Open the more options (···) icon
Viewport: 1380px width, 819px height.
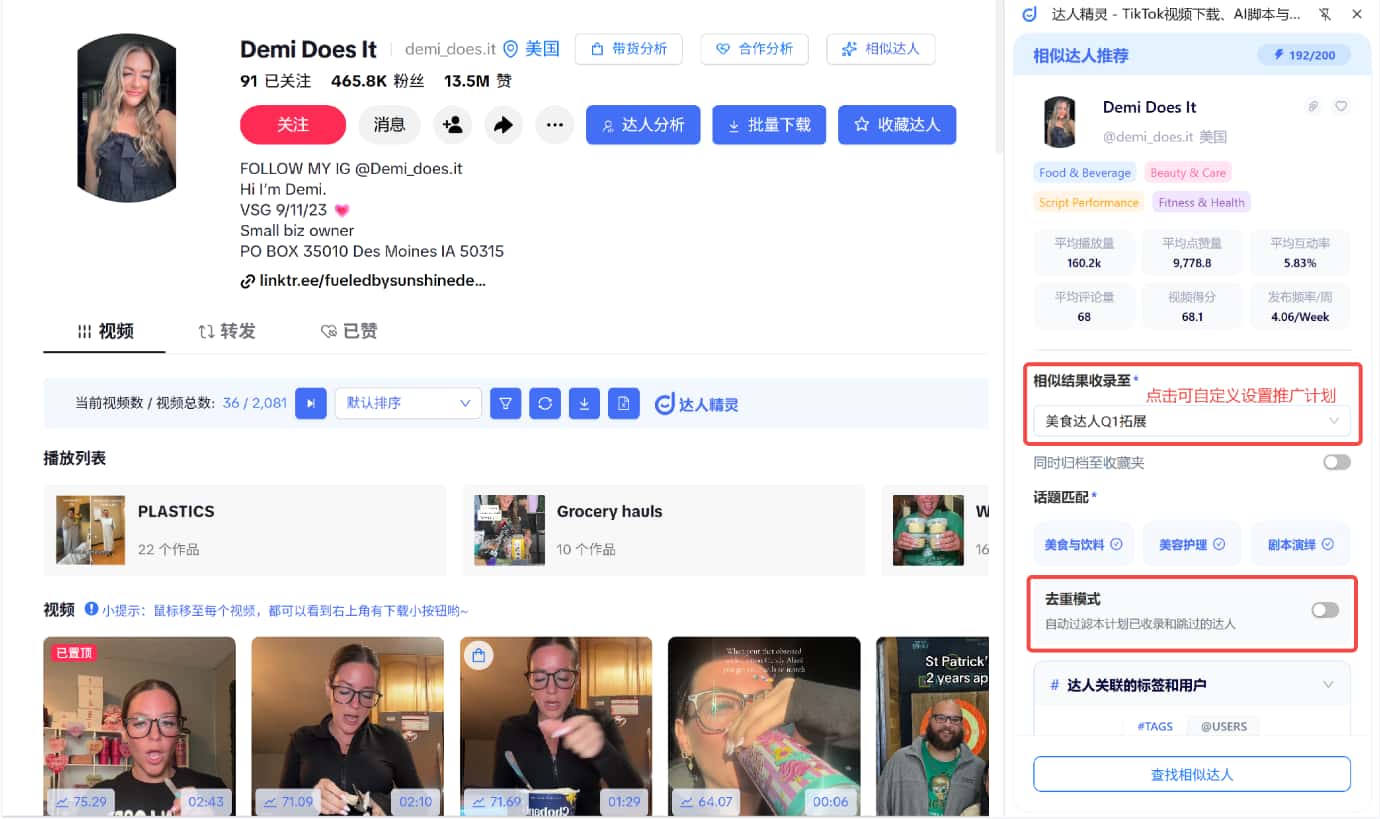click(554, 125)
